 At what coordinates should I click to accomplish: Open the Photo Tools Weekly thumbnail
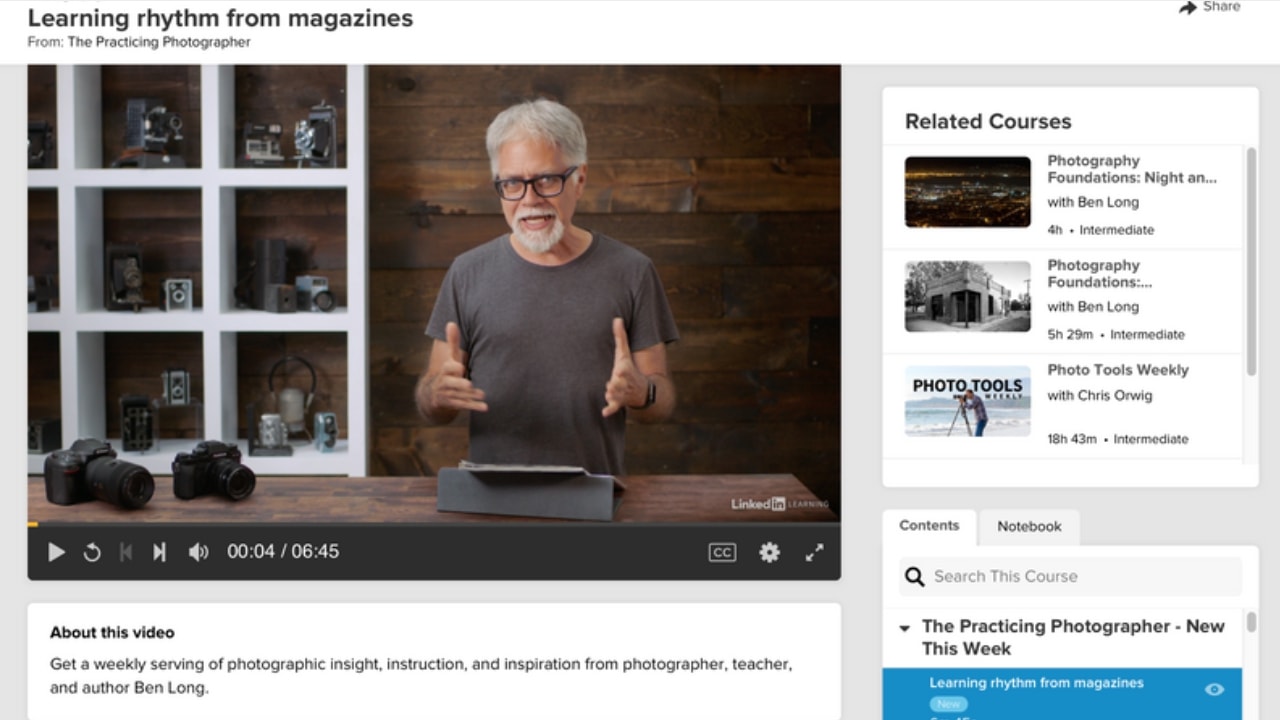(968, 401)
